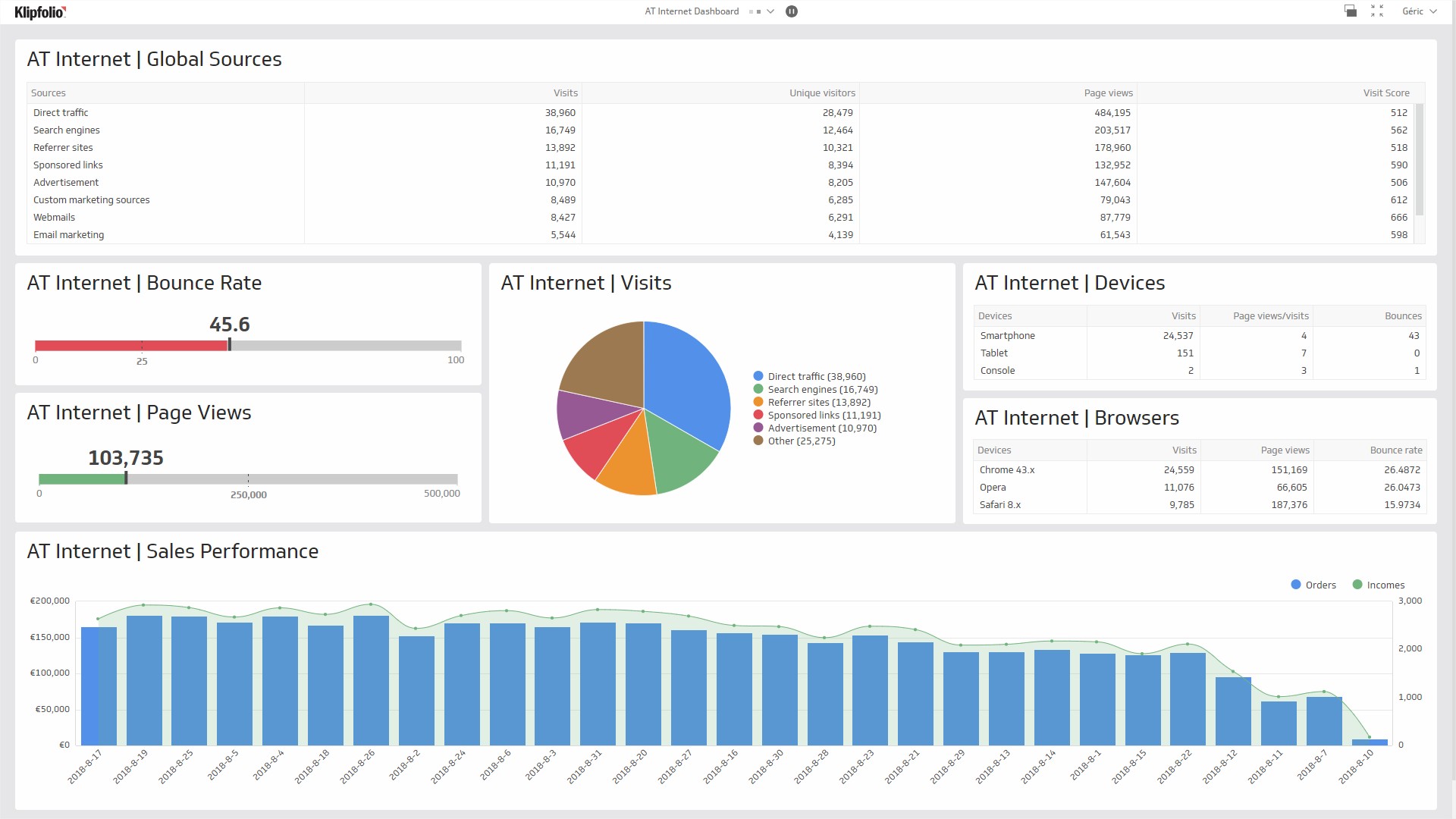Exit full screen with the collapse arrows icon

tap(1377, 11)
